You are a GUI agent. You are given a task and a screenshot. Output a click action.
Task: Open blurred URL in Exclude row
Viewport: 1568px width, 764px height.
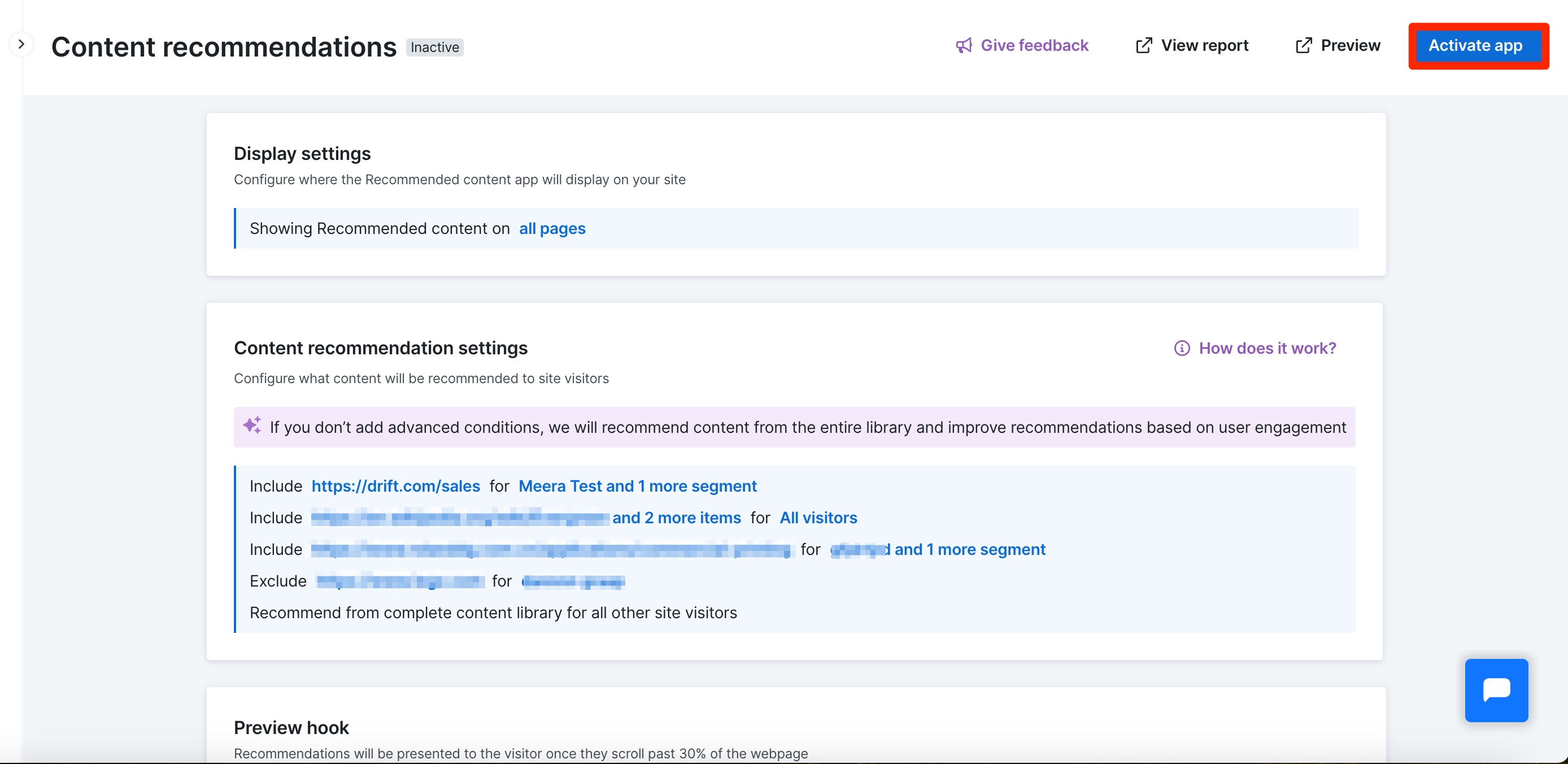[400, 581]
